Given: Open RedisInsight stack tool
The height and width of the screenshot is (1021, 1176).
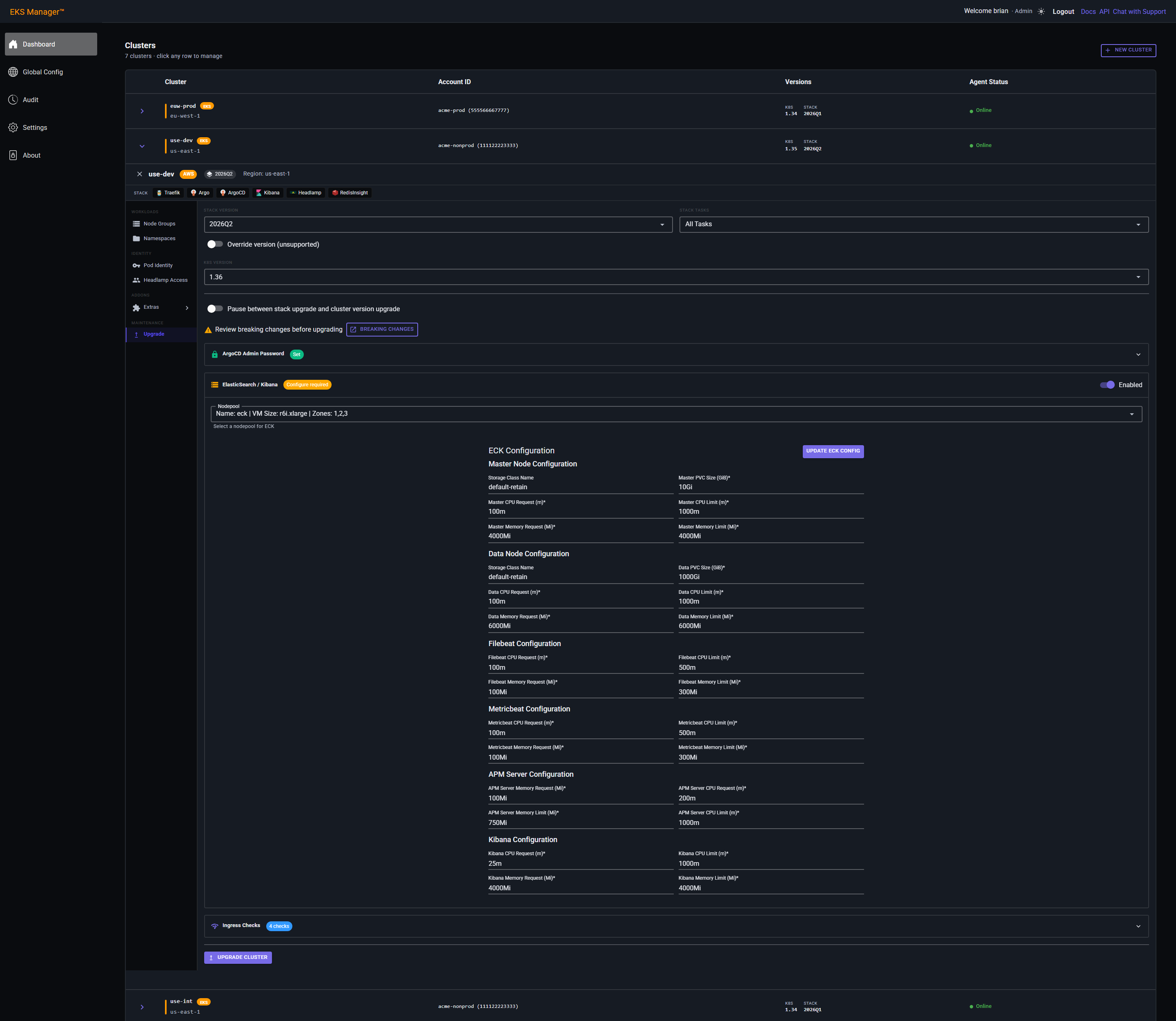Looking at the screenshot, I should click(x=350, y=193).
